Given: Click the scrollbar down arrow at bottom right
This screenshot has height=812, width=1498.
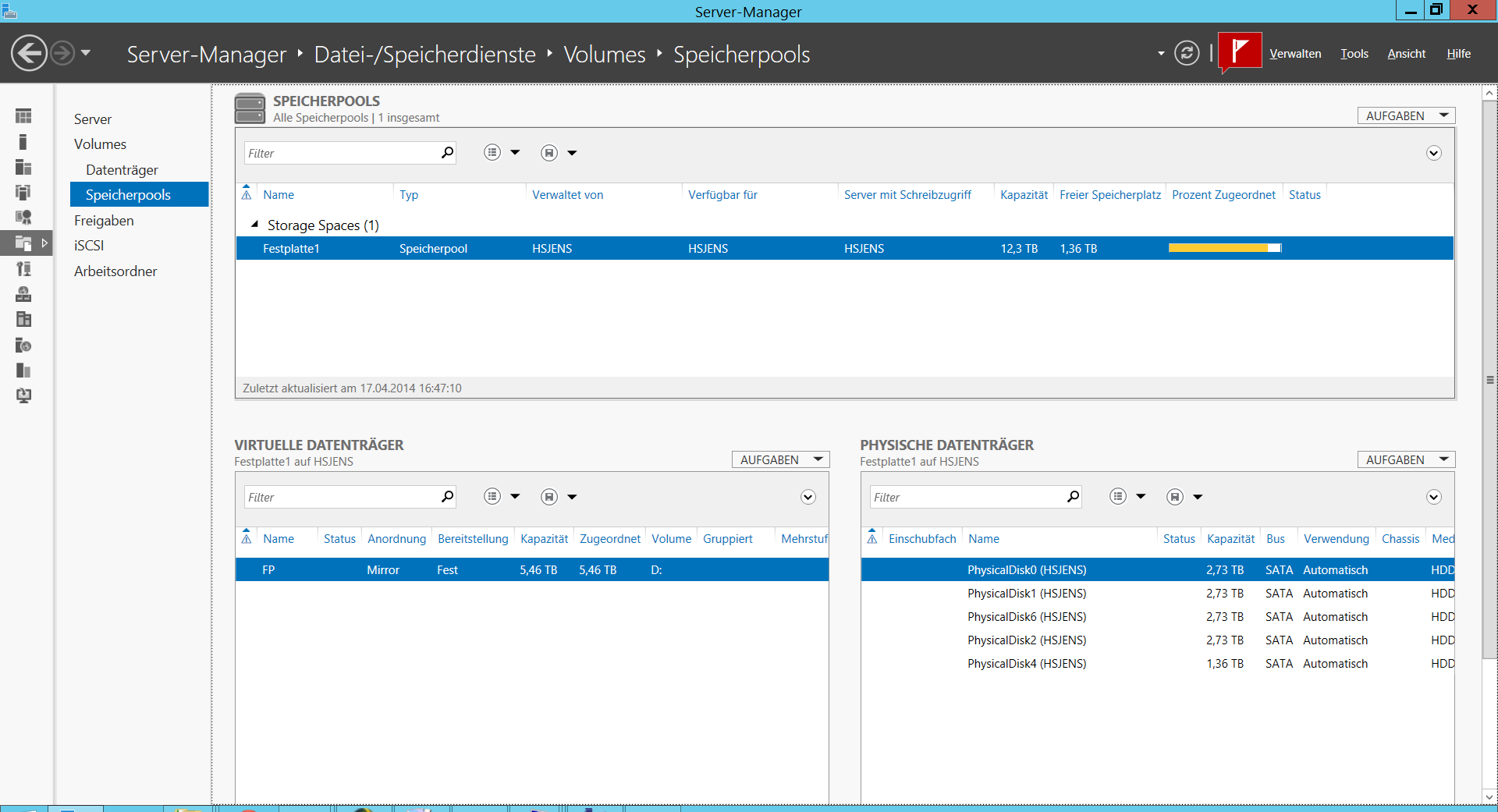Looking at the screenshot, I should point(1489,796).
